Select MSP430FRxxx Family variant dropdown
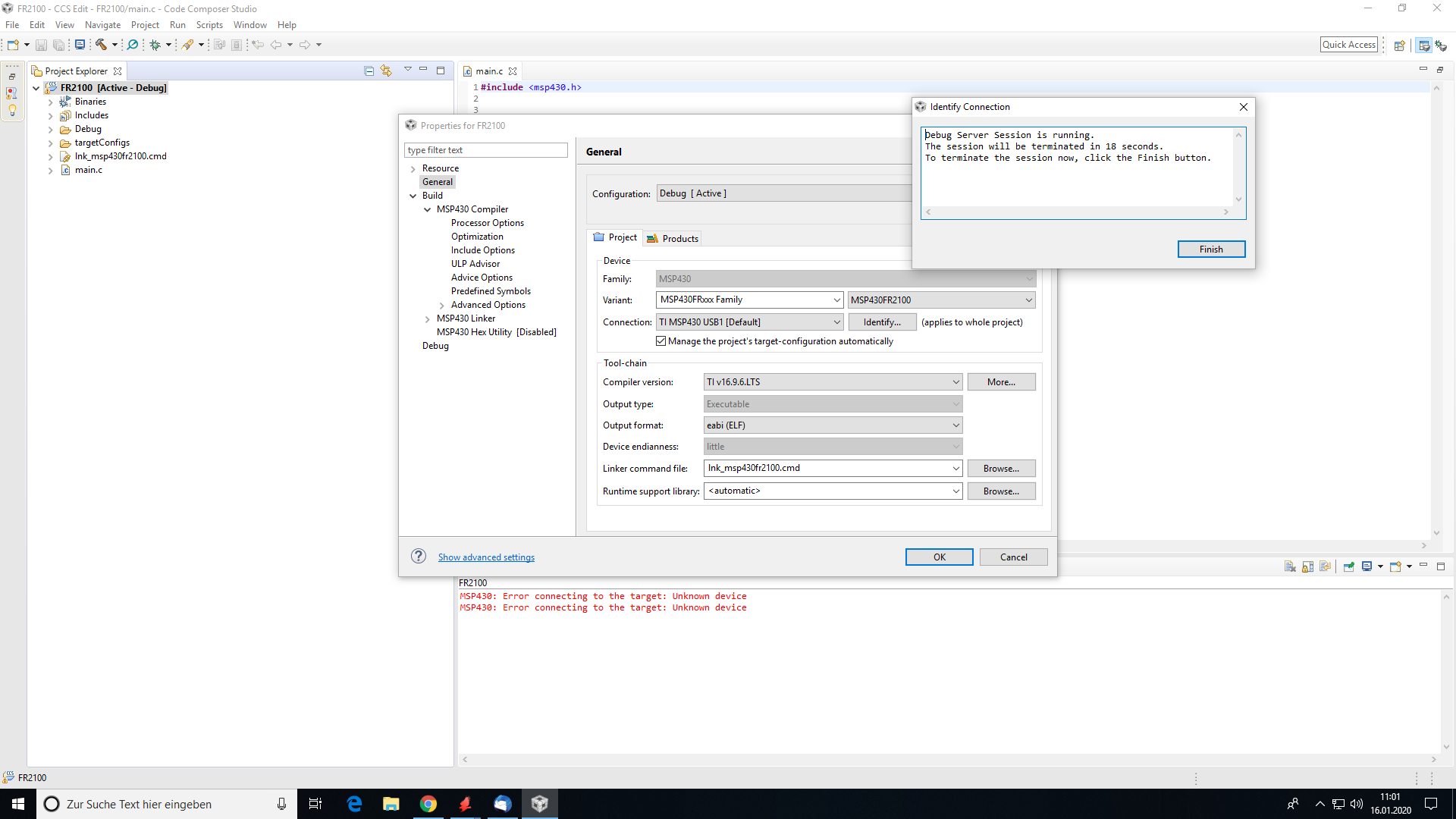1456x819 pixels. click(750, 300)
